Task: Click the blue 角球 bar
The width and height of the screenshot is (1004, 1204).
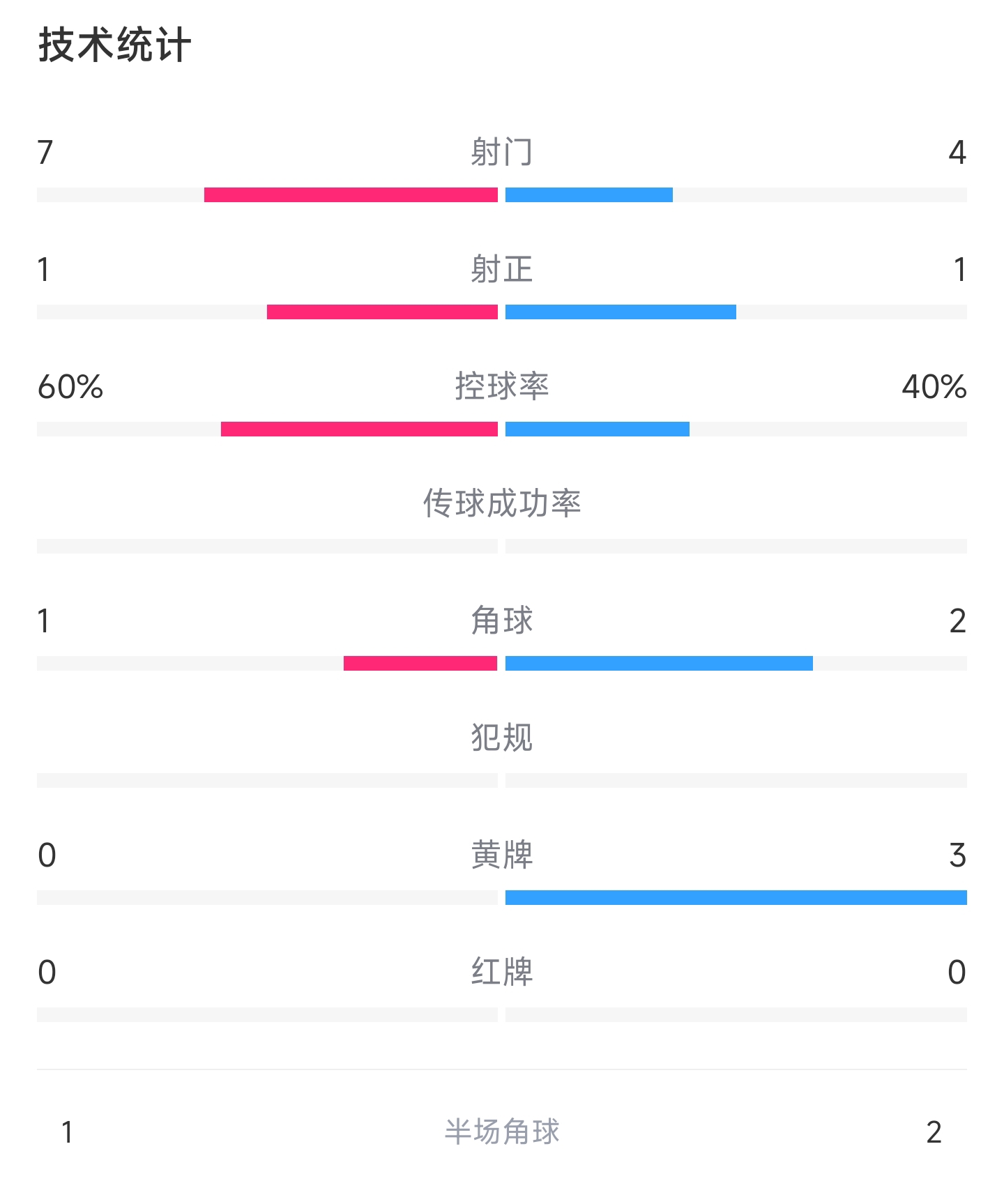Action: click(x=659, y=663)
